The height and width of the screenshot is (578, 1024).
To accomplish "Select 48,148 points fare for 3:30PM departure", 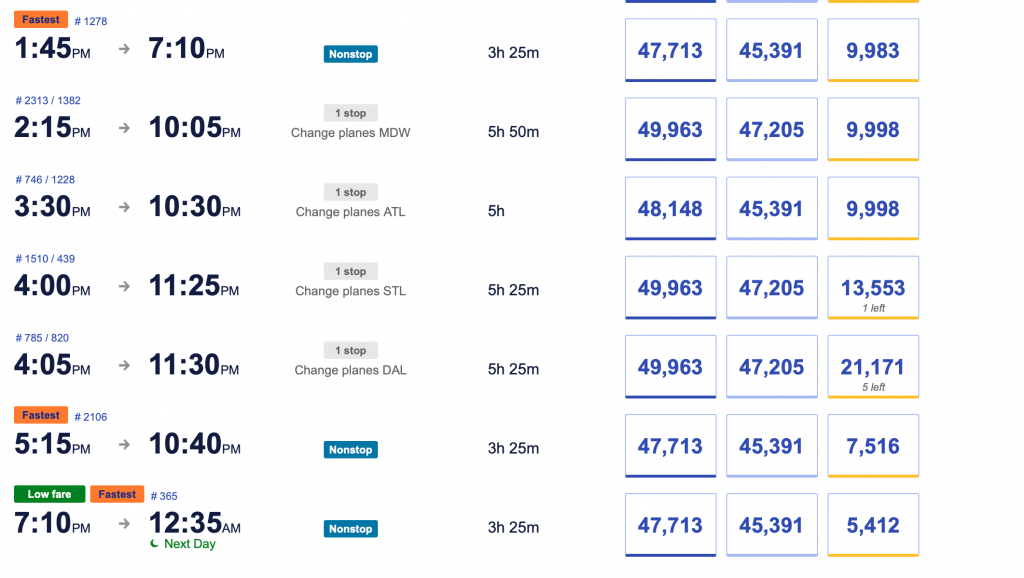I will [x=670, y=208].
